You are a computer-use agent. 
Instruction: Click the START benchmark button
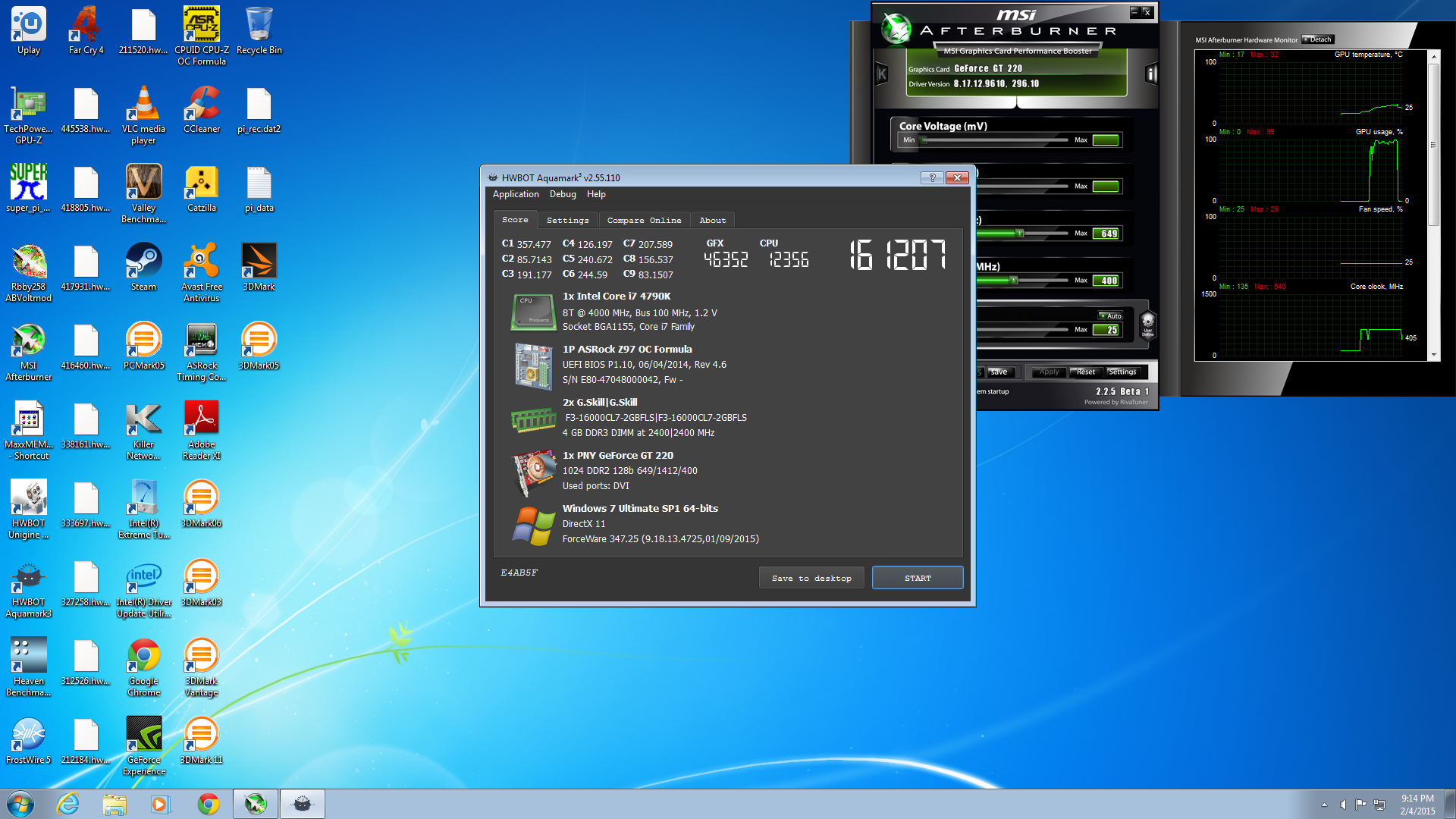(x=918, y=578)
